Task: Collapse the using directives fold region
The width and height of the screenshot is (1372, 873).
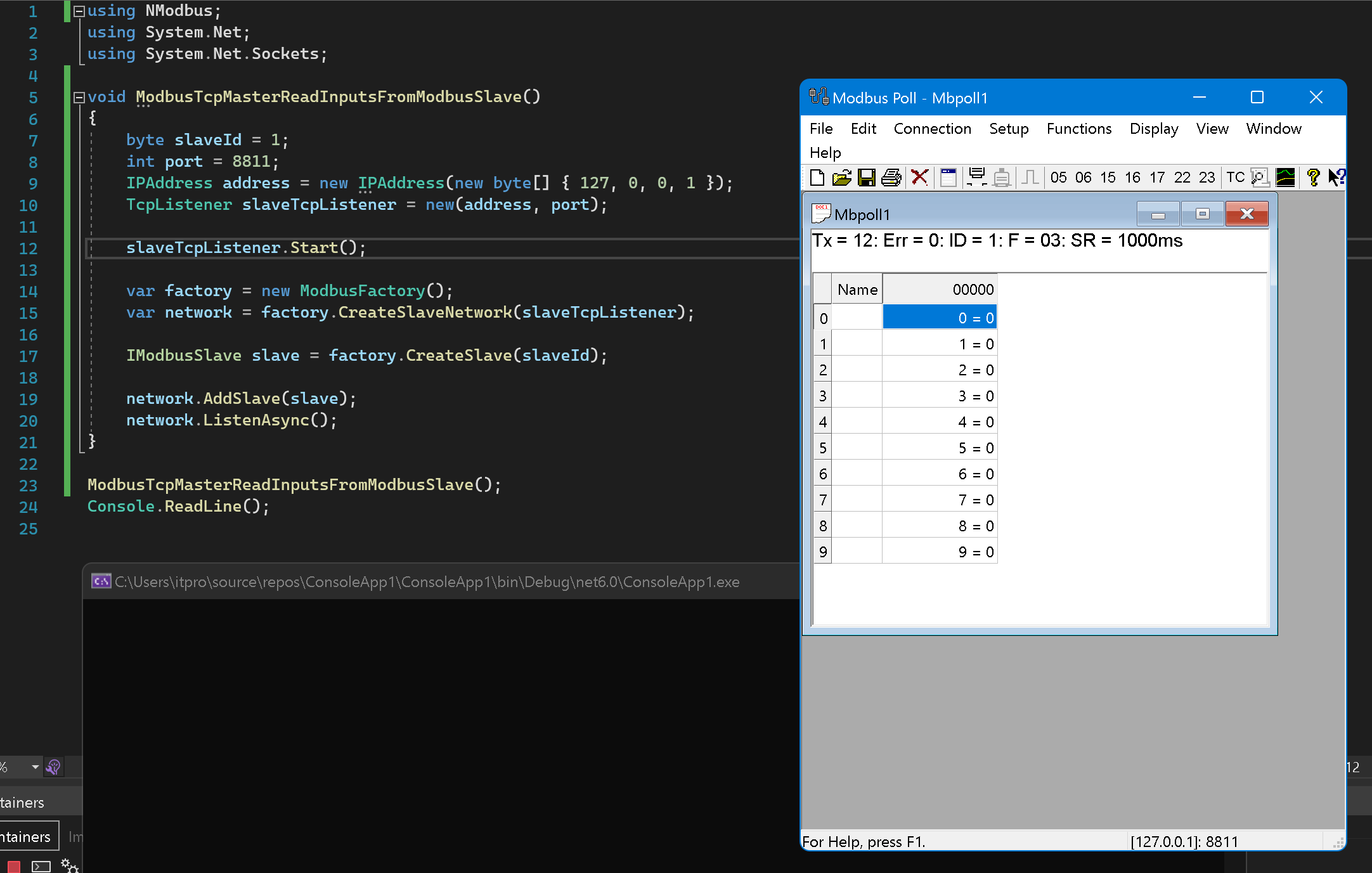Action: click(79, 10)
